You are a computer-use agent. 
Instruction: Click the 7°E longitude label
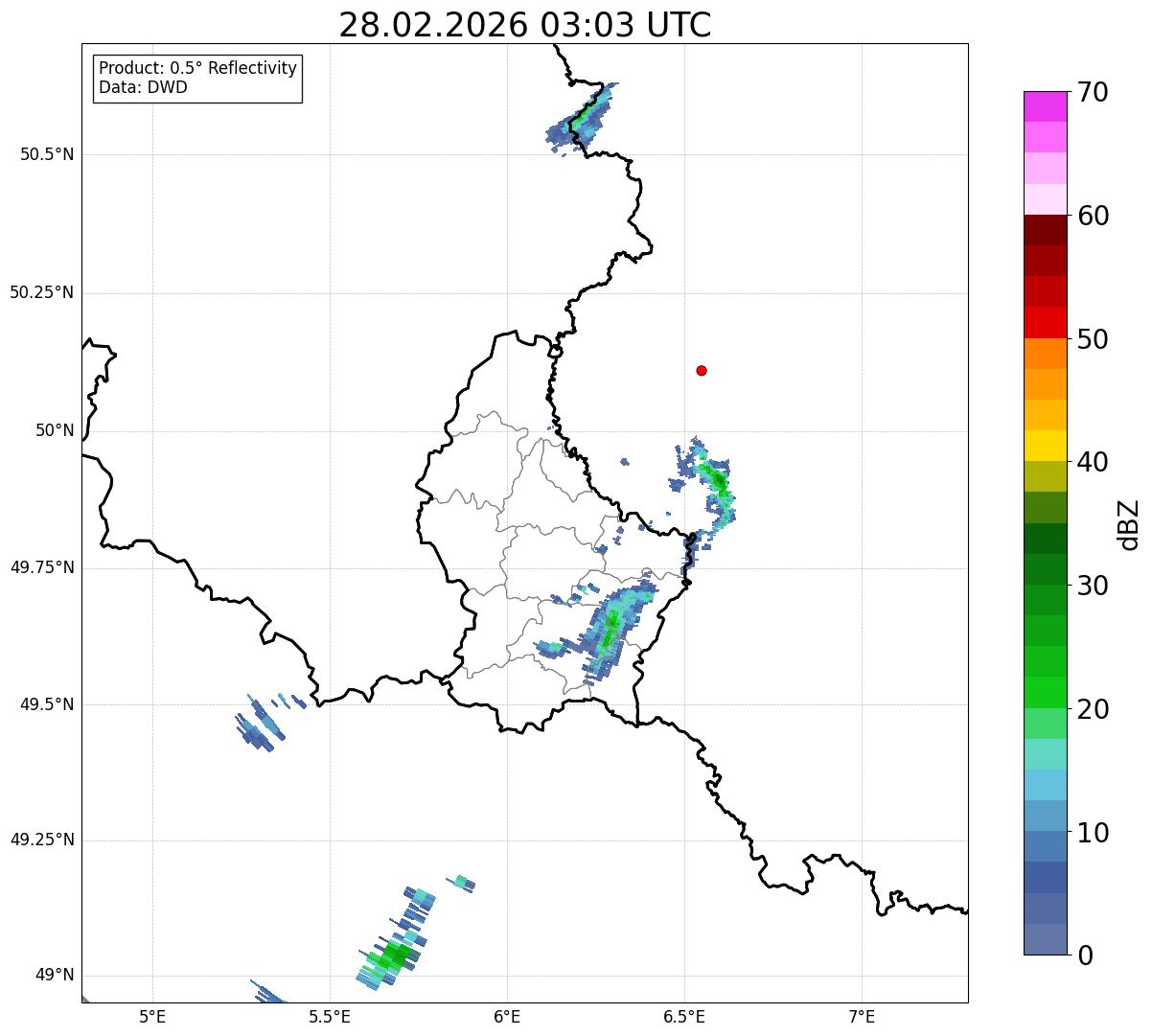point(862,1016)
